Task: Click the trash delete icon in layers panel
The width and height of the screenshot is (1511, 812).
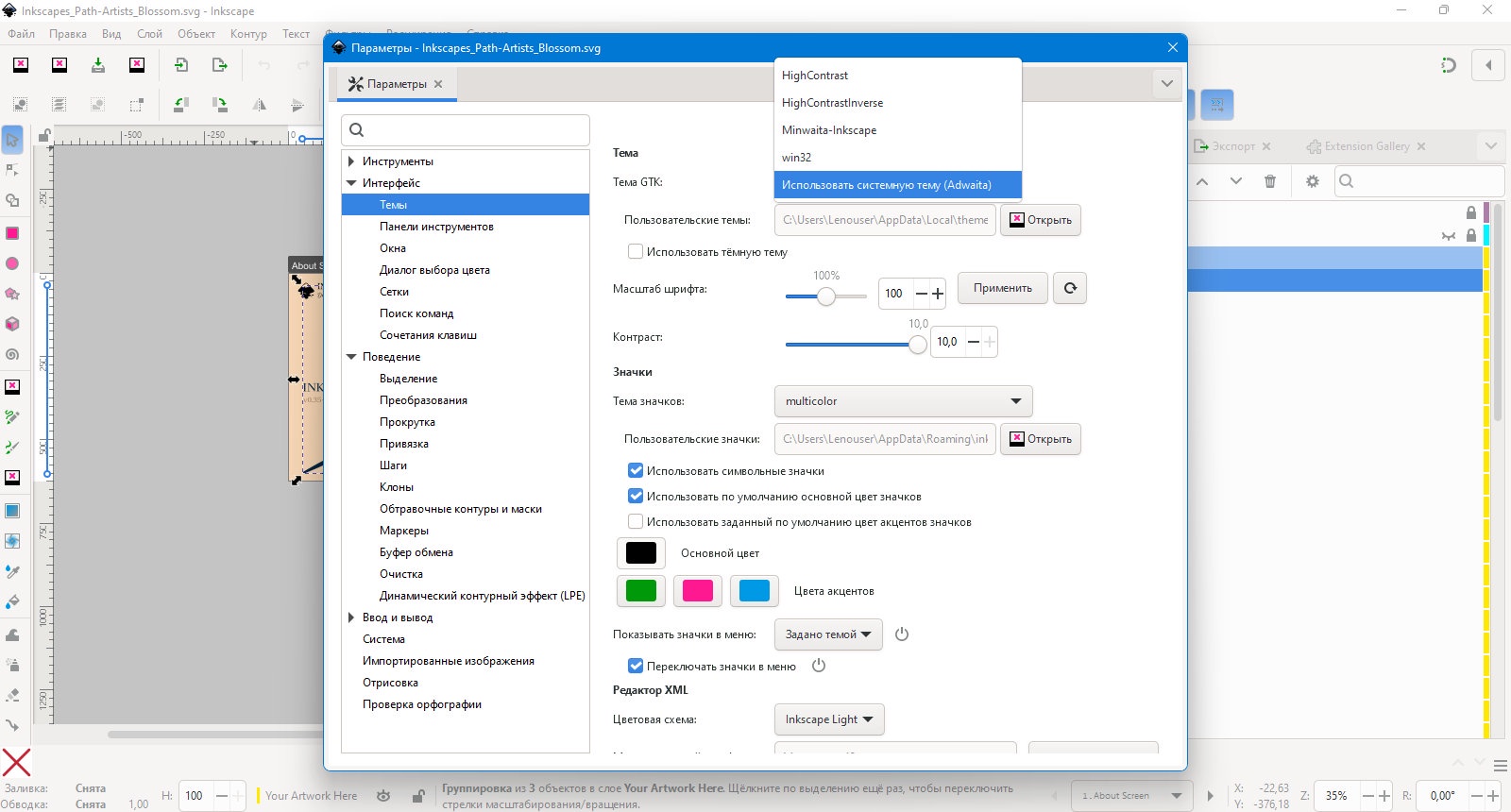Action: click(x=1270, y=181)
